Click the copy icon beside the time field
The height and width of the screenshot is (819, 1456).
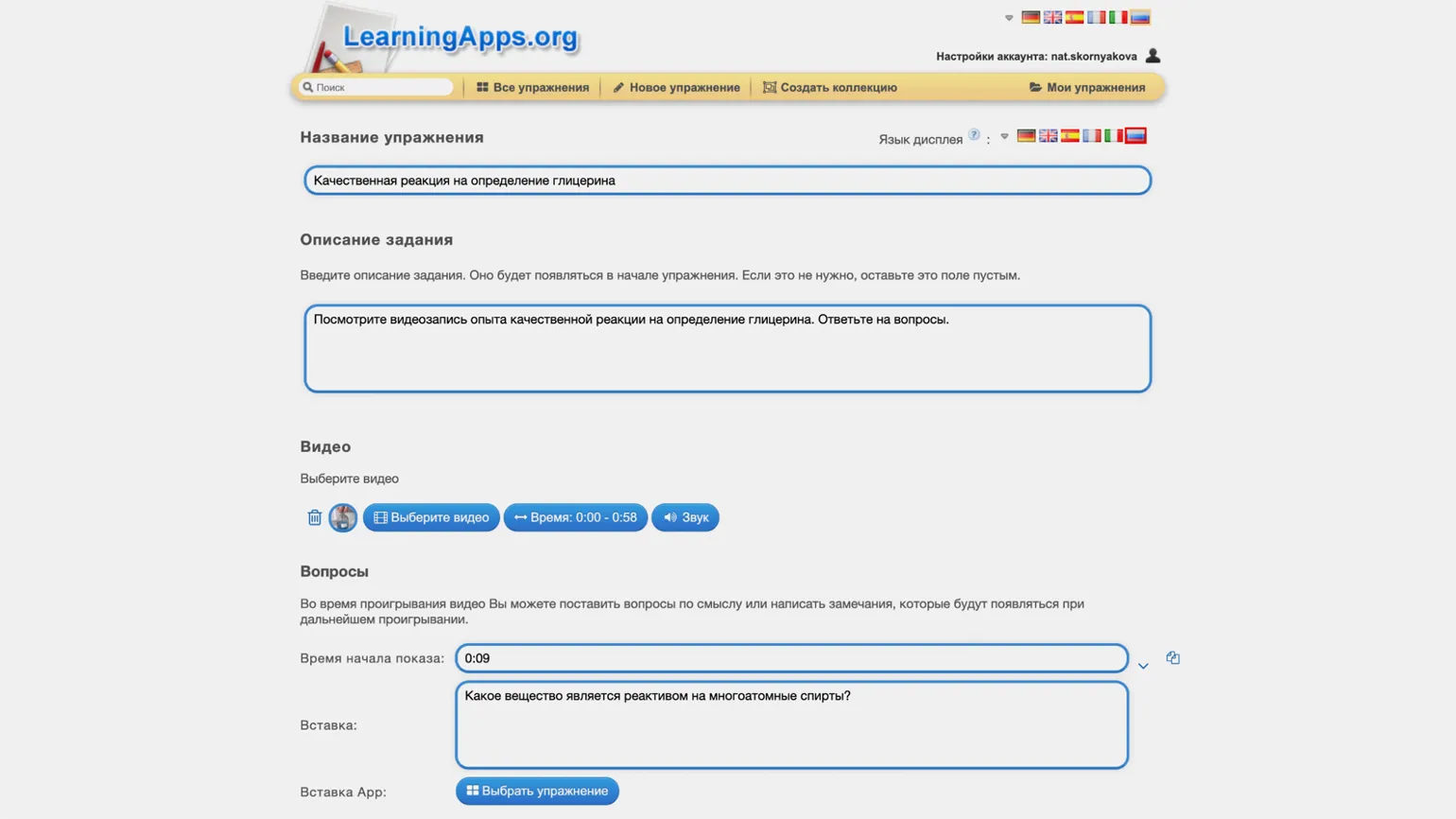pyautogui.click(x=1172, y=657)
